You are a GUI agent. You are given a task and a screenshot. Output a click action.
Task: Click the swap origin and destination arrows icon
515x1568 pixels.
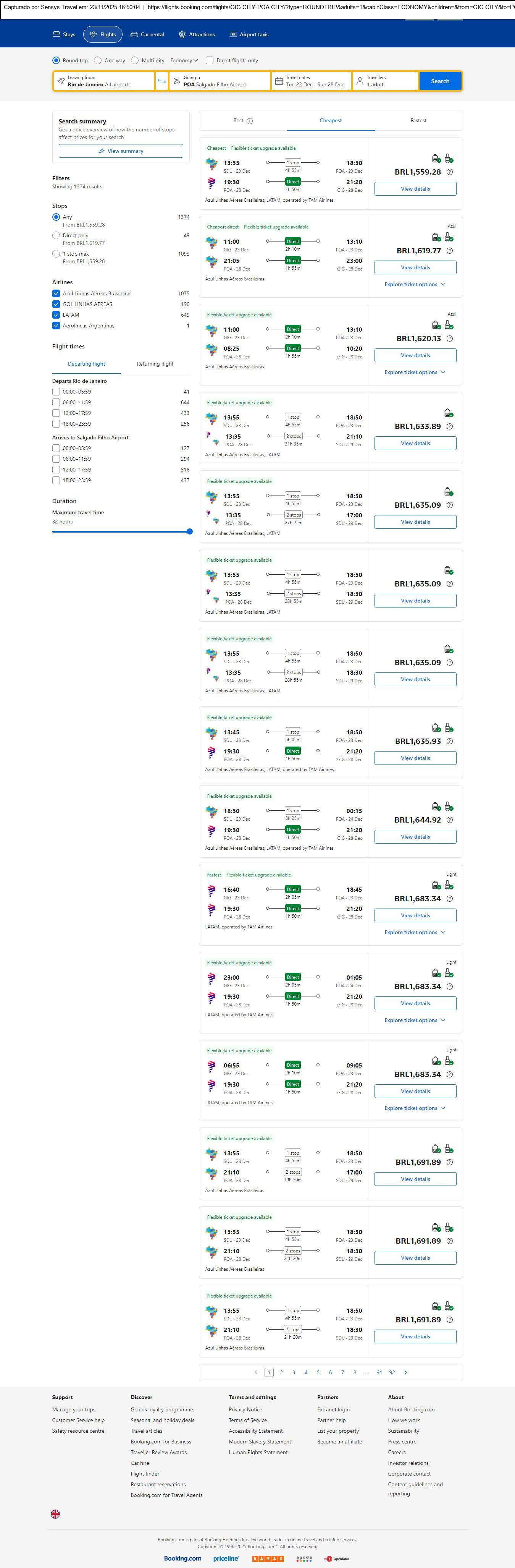[162, 81]
